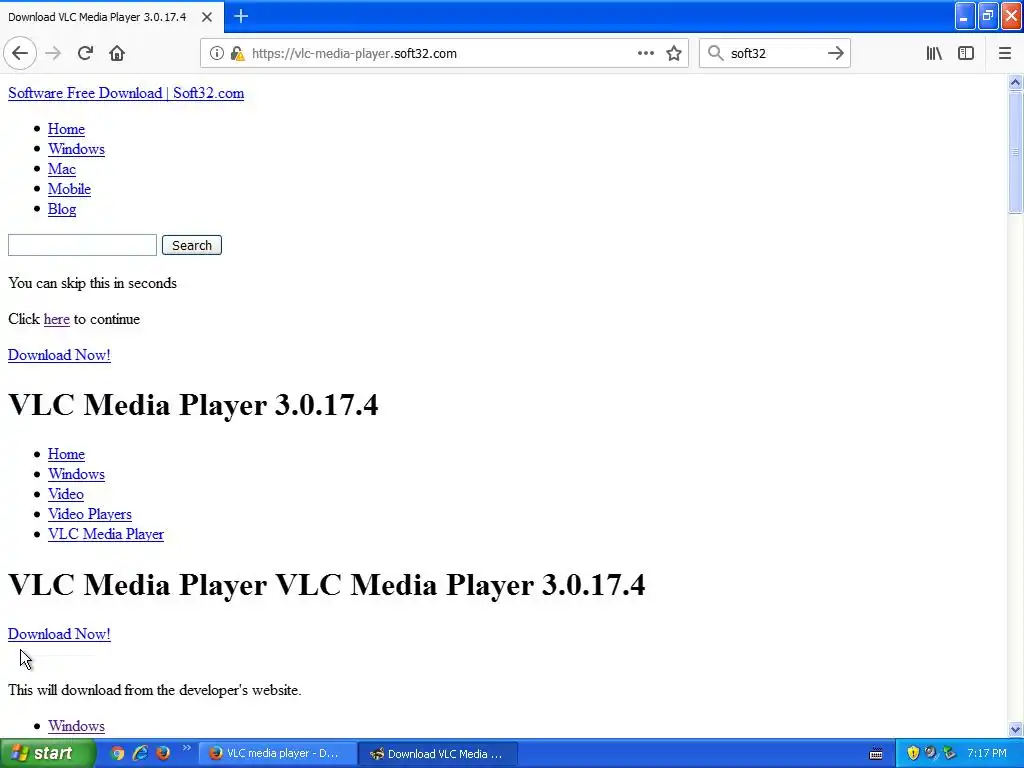Open breadcrumb Windows link

[76, 474]
